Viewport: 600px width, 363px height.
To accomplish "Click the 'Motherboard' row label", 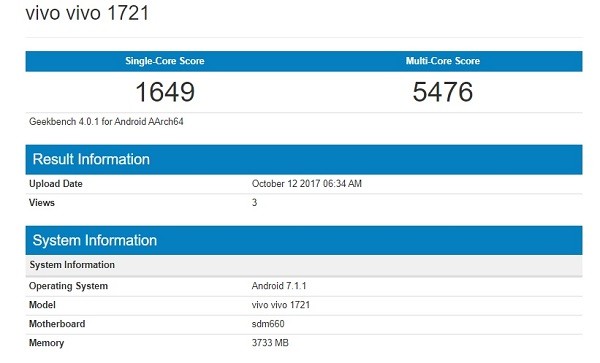I will click(57, 324).
